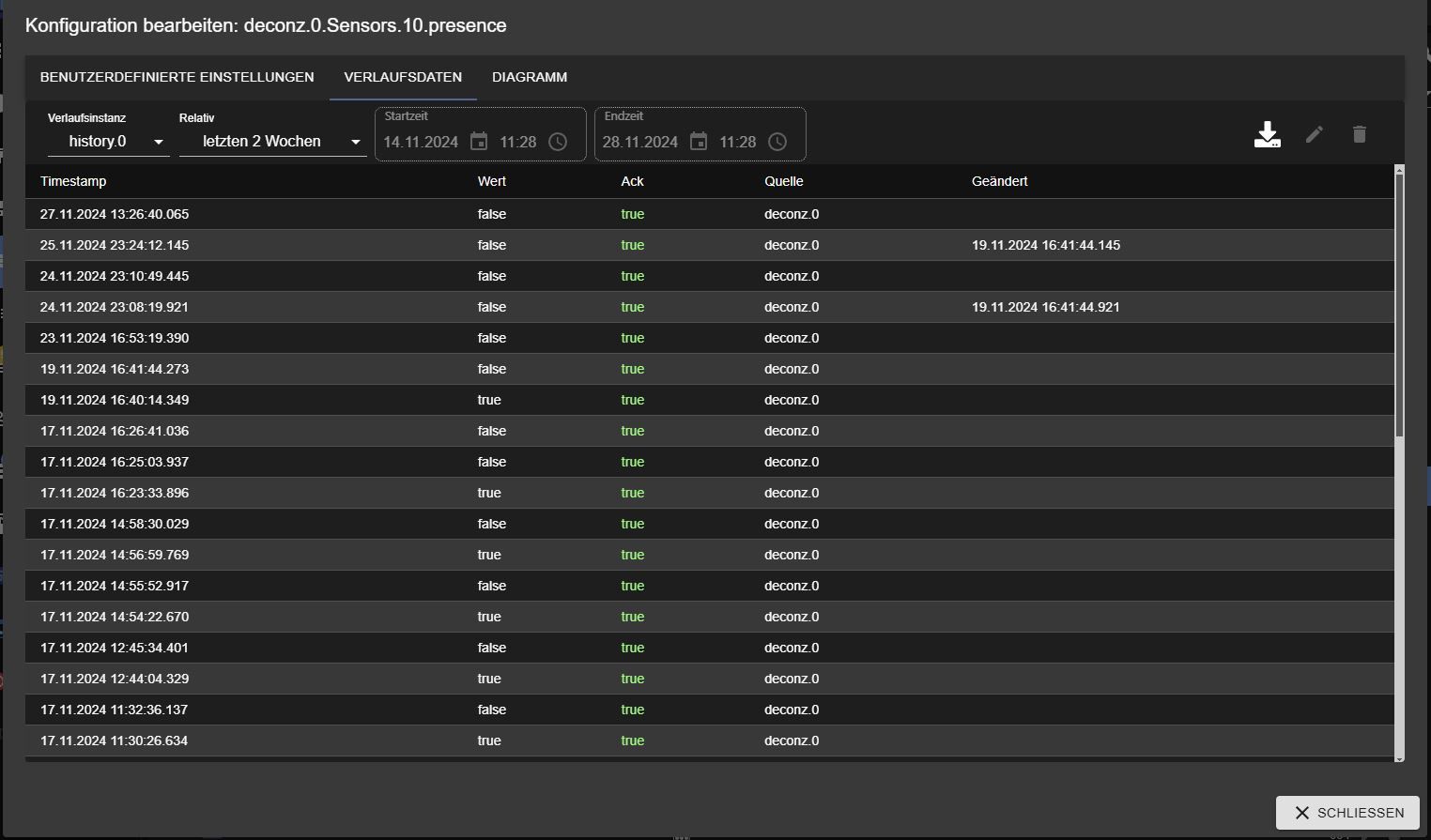This screenshot has height=840, width=1431.
Task: Select row 17.11.2024 16:23:33.896
Action: [709, 493]
